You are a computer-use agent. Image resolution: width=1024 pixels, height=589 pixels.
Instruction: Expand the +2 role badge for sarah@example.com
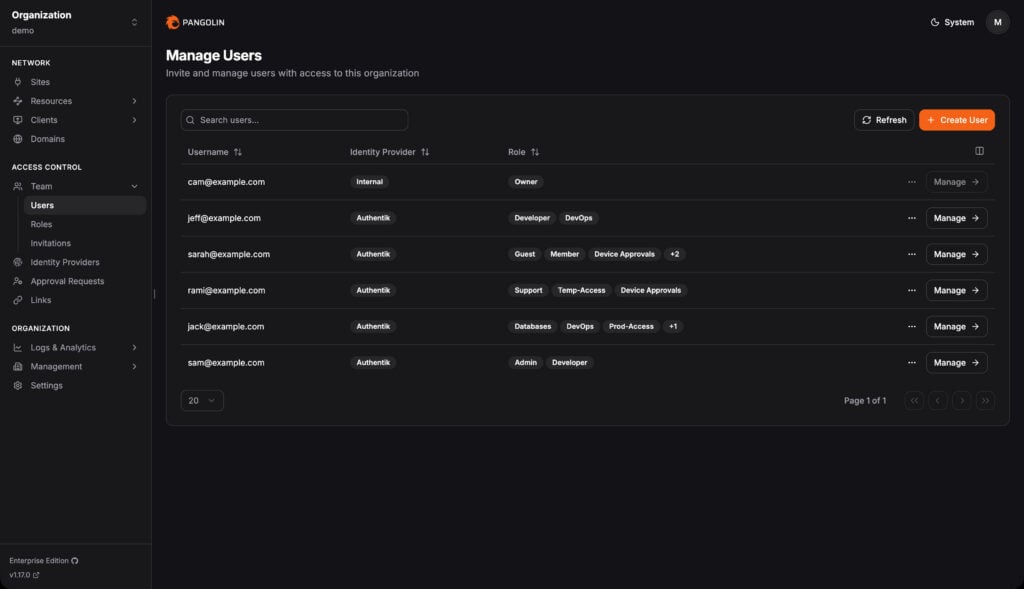pos(674,254)
